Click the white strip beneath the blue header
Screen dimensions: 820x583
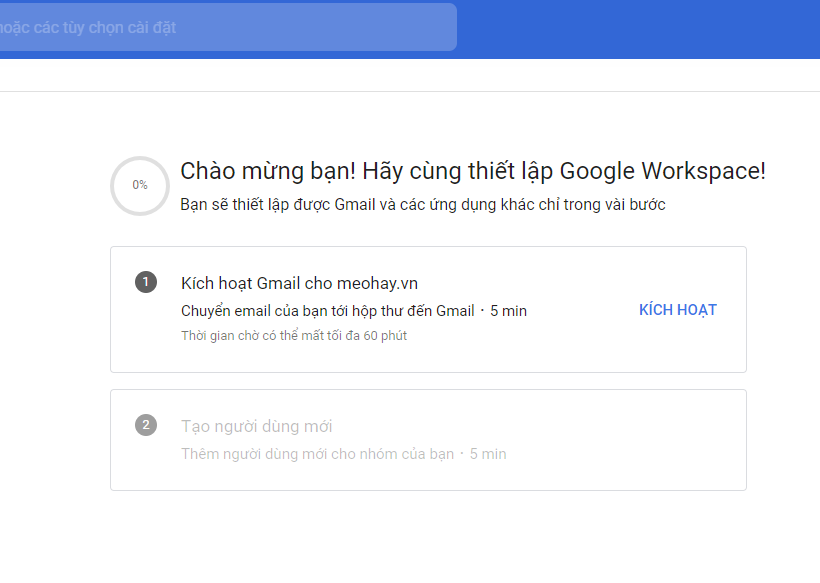[410, 75]
